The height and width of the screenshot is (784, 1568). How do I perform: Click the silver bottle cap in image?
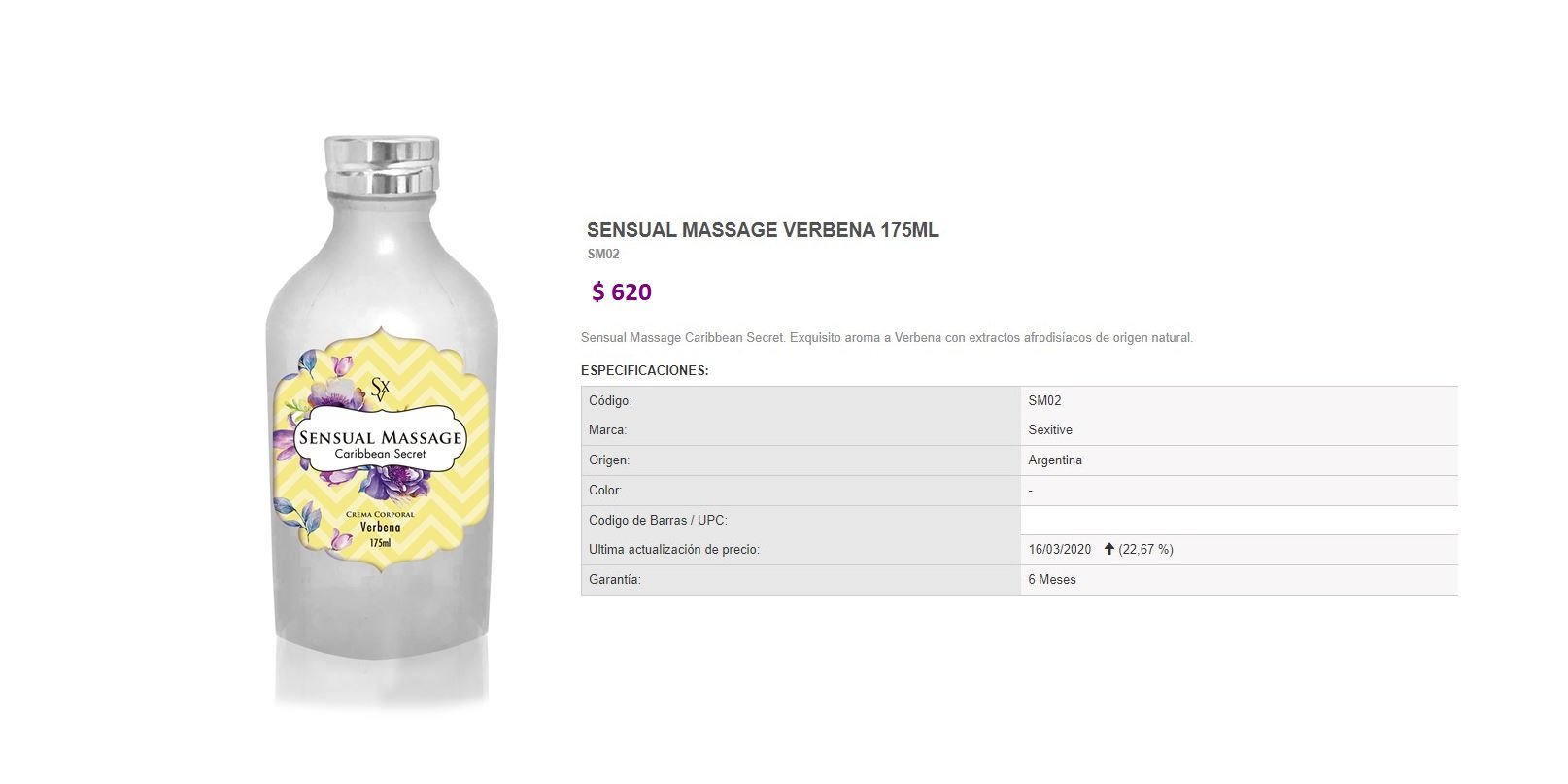[382, 164]
